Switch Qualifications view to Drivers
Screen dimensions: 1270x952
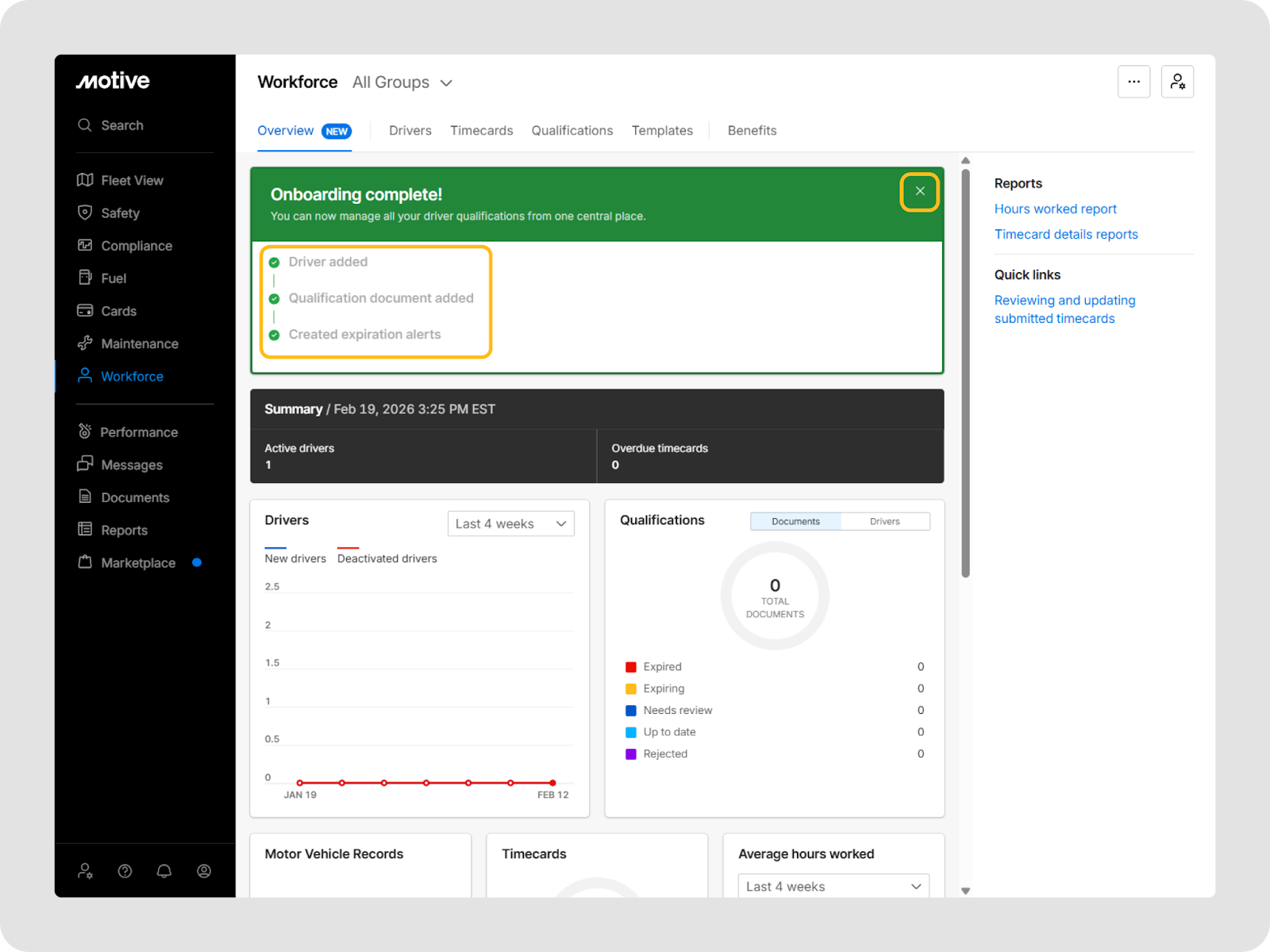point(884,521)
